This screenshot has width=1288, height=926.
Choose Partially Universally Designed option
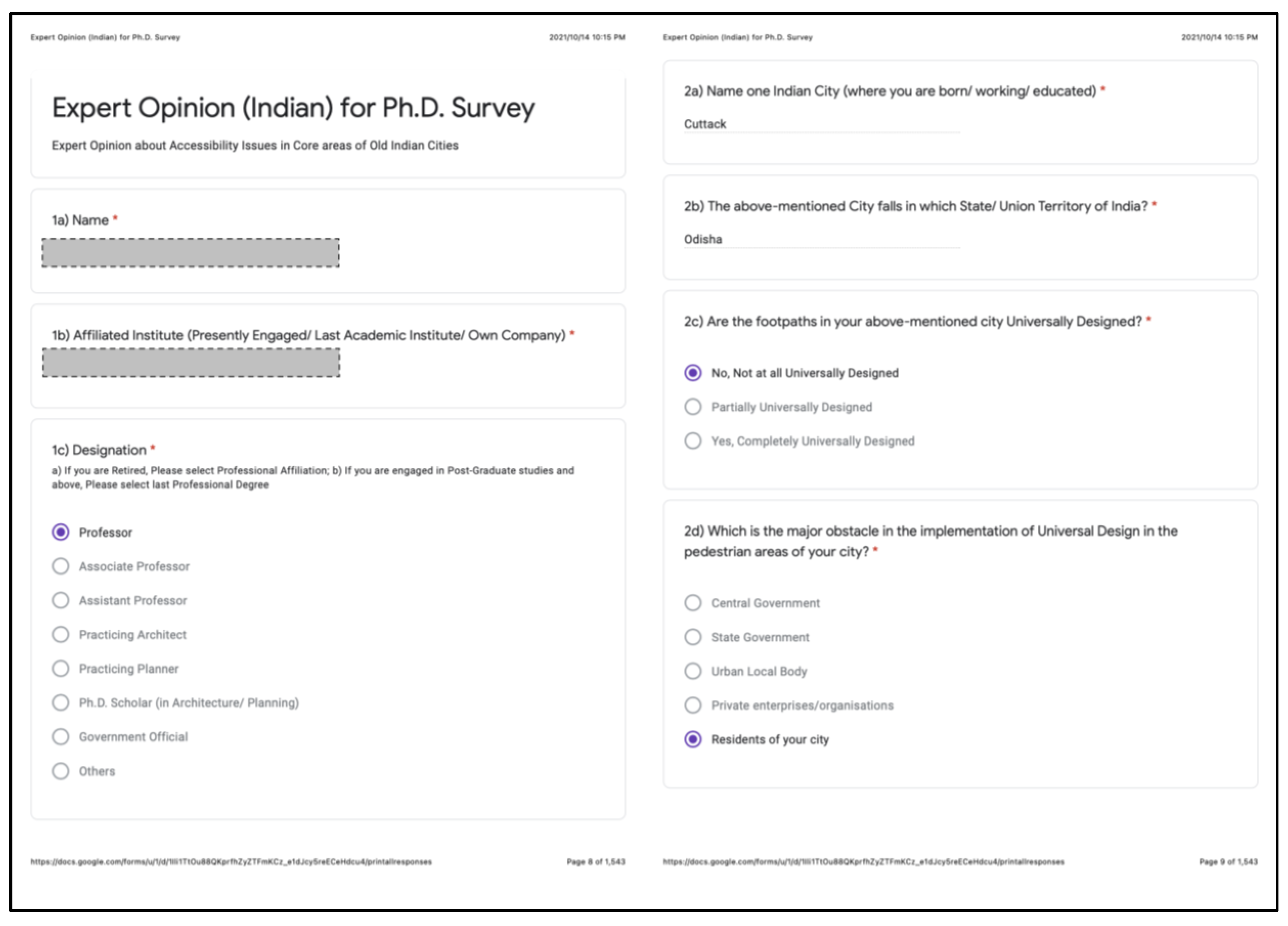(x=693, y=406)
